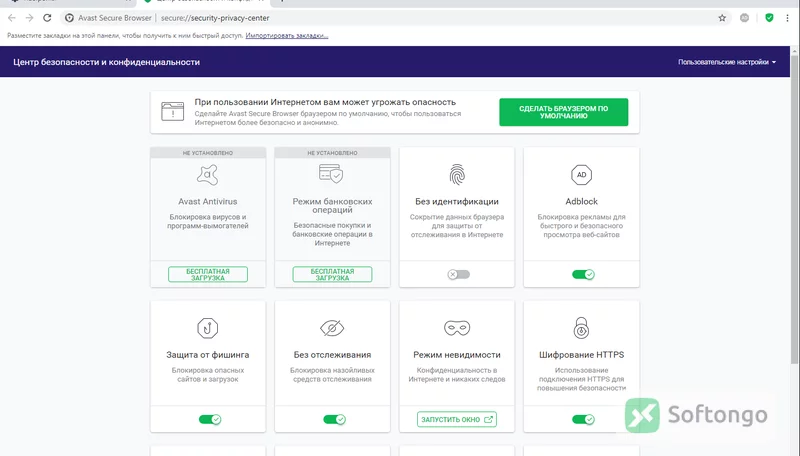
Task: Reload the page with refresh icon
Action: click(x=47, y=18)
